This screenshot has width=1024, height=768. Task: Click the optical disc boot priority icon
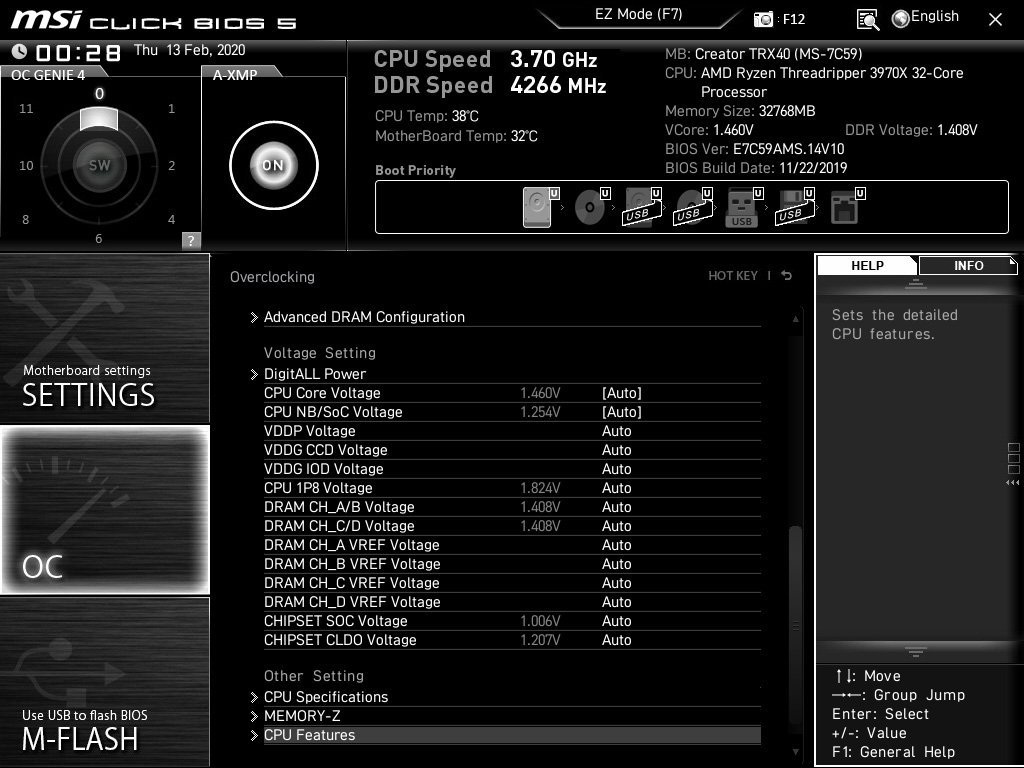pos(592,207)
